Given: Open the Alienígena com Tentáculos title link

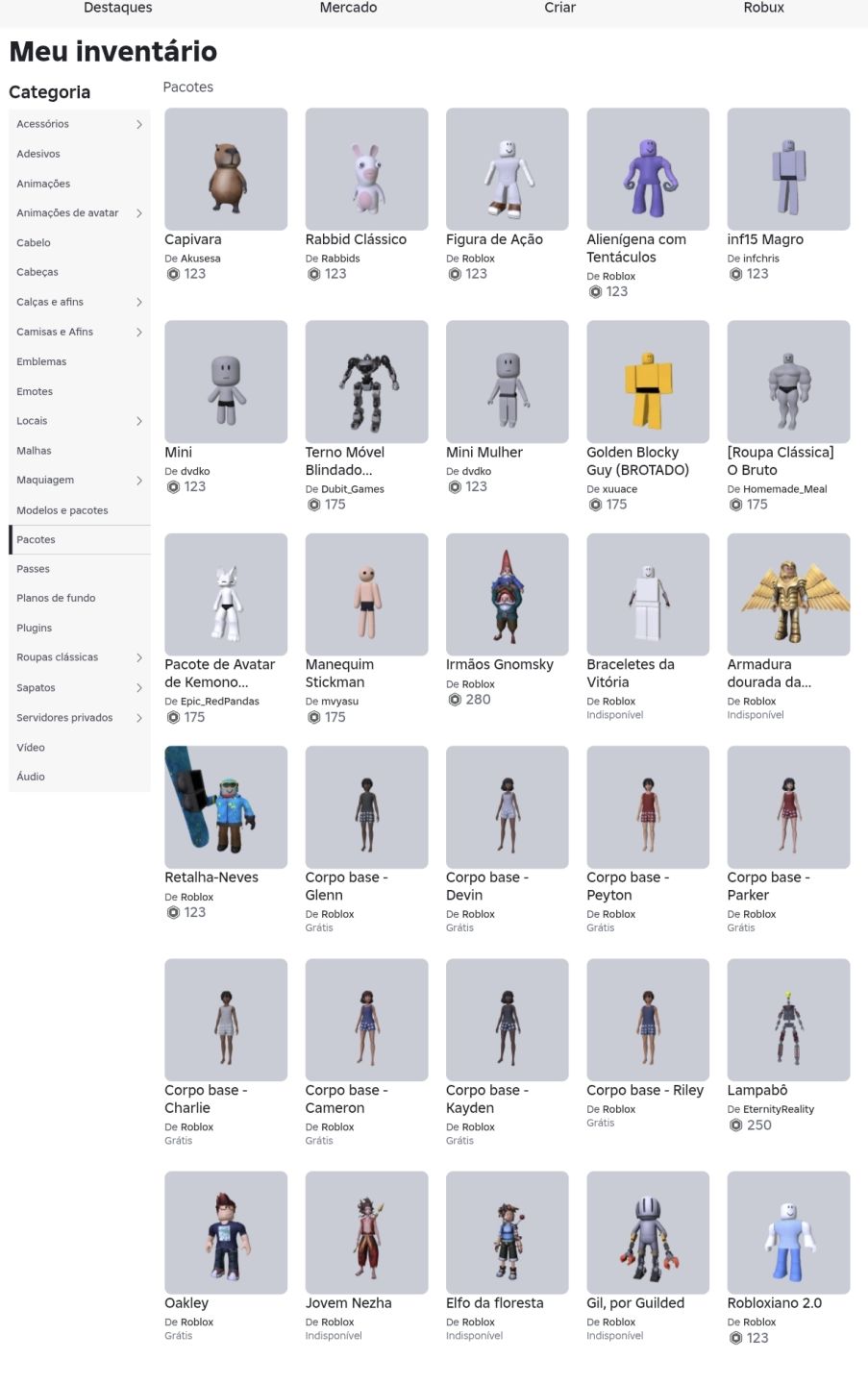Looking at the screenshot, I should point(636,248).
